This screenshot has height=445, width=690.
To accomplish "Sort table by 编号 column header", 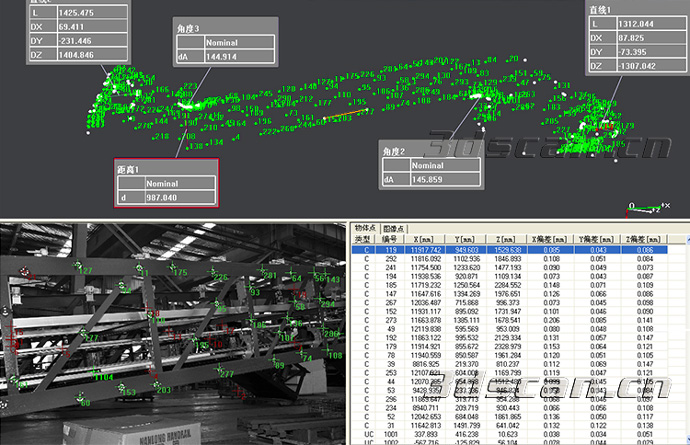I will (x=394, y=239).
